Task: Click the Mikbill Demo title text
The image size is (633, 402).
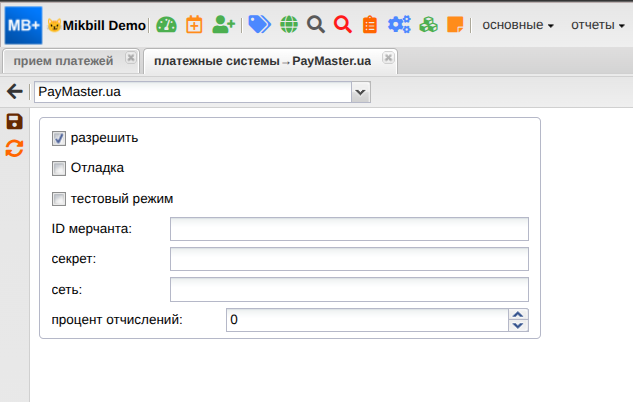Action: pos(104,25)
